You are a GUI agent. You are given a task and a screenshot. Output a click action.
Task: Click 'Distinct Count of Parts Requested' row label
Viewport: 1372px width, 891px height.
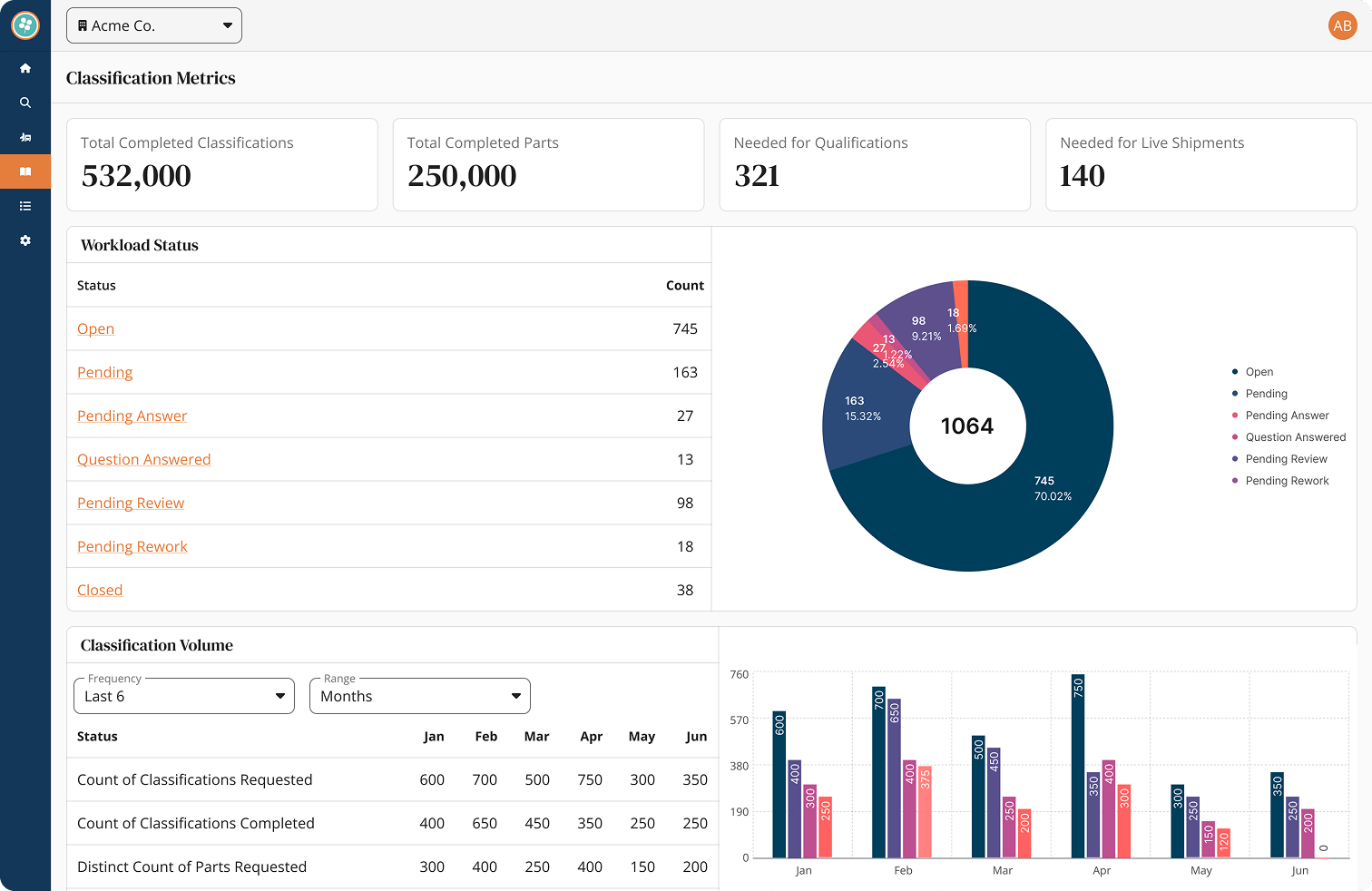coord(191,867)
